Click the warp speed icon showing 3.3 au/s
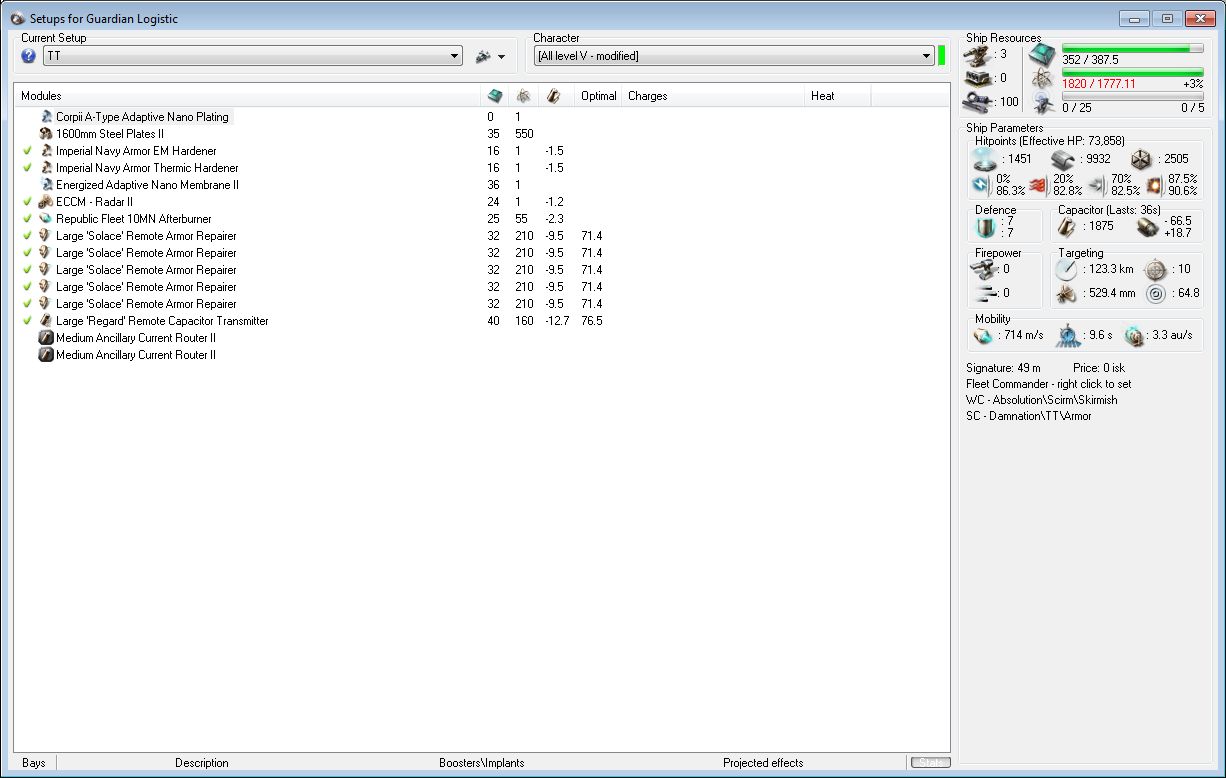 tap(1134, 335)
